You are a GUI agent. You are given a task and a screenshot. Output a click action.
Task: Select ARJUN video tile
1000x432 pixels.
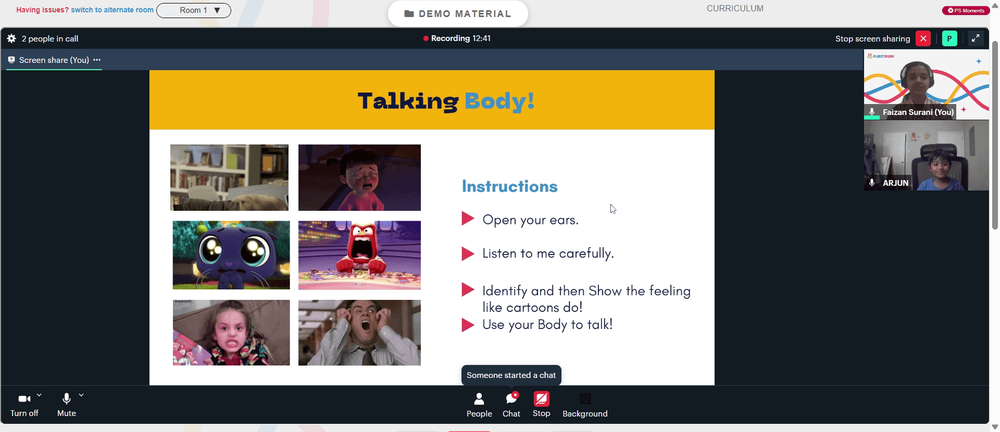pos(926,155)
